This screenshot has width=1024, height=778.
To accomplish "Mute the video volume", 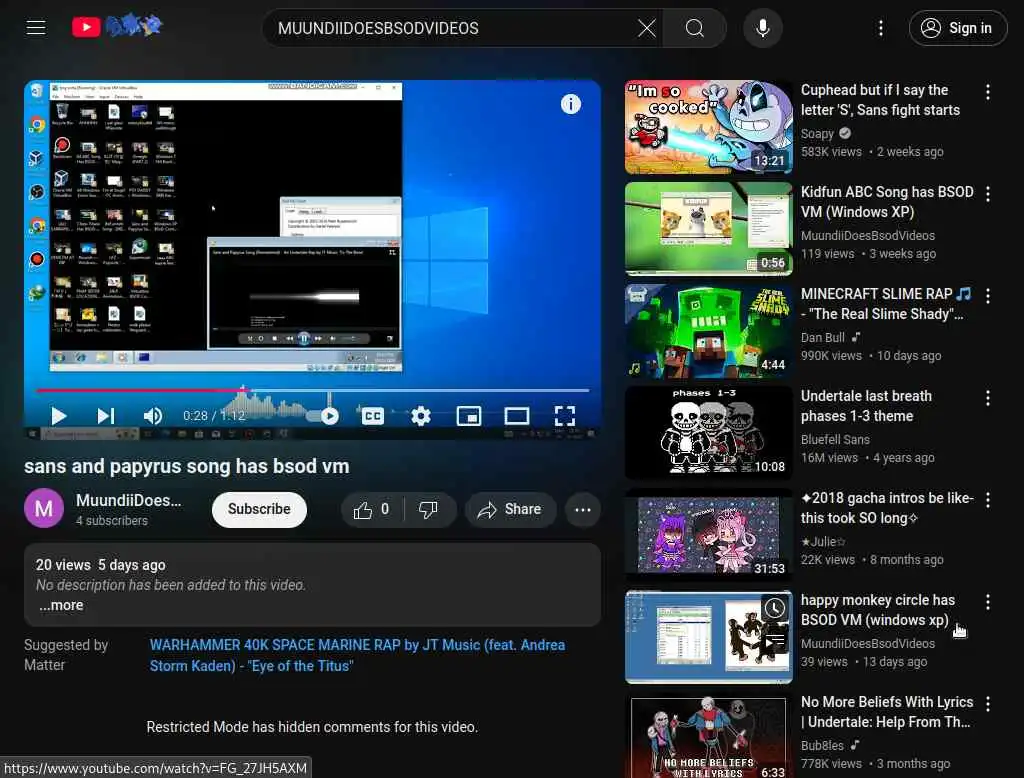I will click(153, 415).
